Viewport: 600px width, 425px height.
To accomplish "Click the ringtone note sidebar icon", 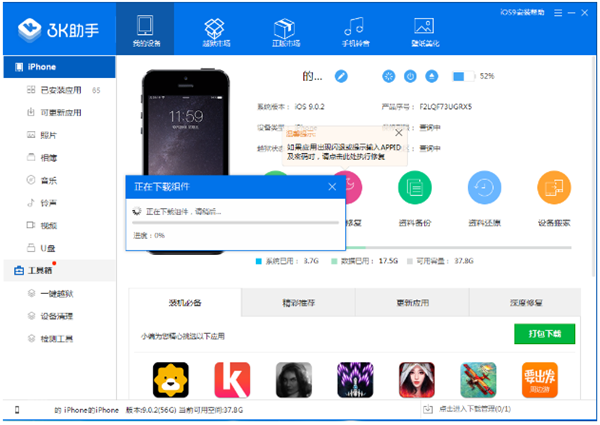I will pyautogui.click(x=31, y=202).
